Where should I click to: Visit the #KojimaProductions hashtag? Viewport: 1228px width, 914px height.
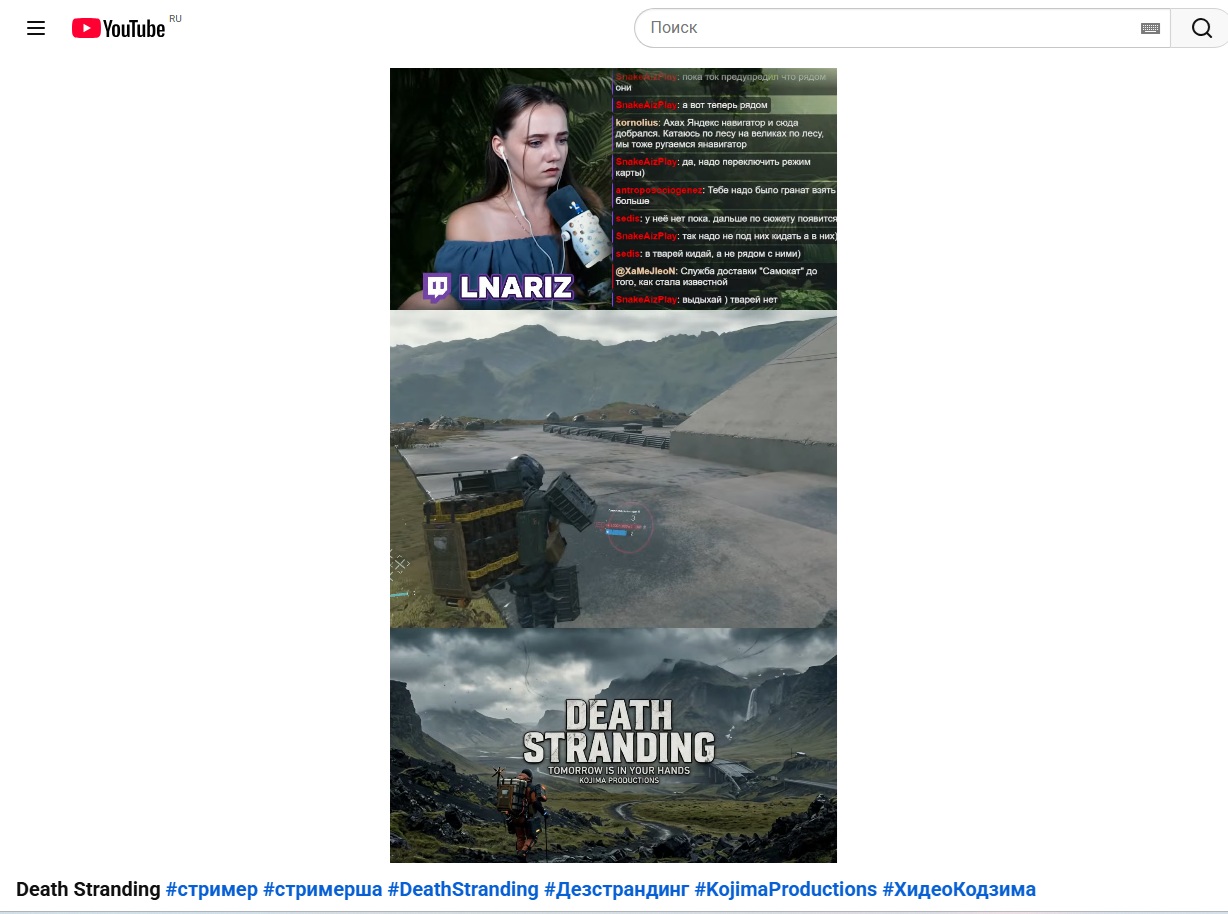[x=785, y=889]
